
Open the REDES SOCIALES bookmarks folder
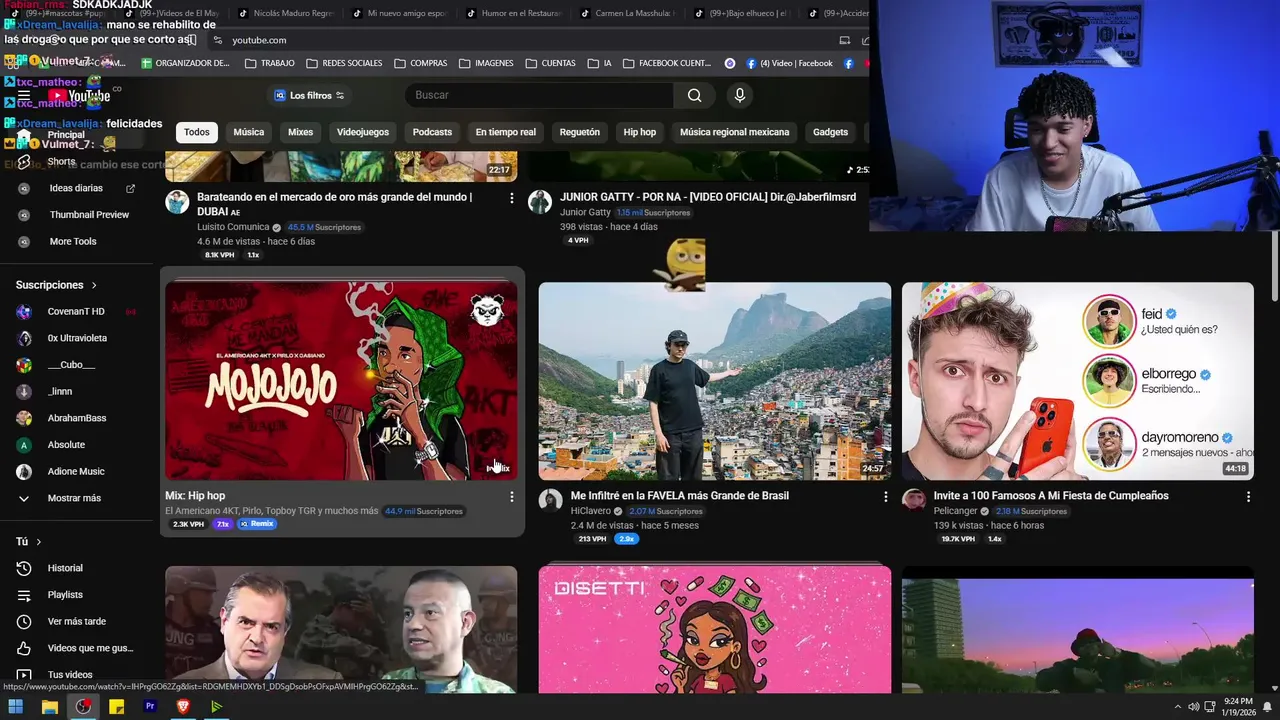point(344,63)
